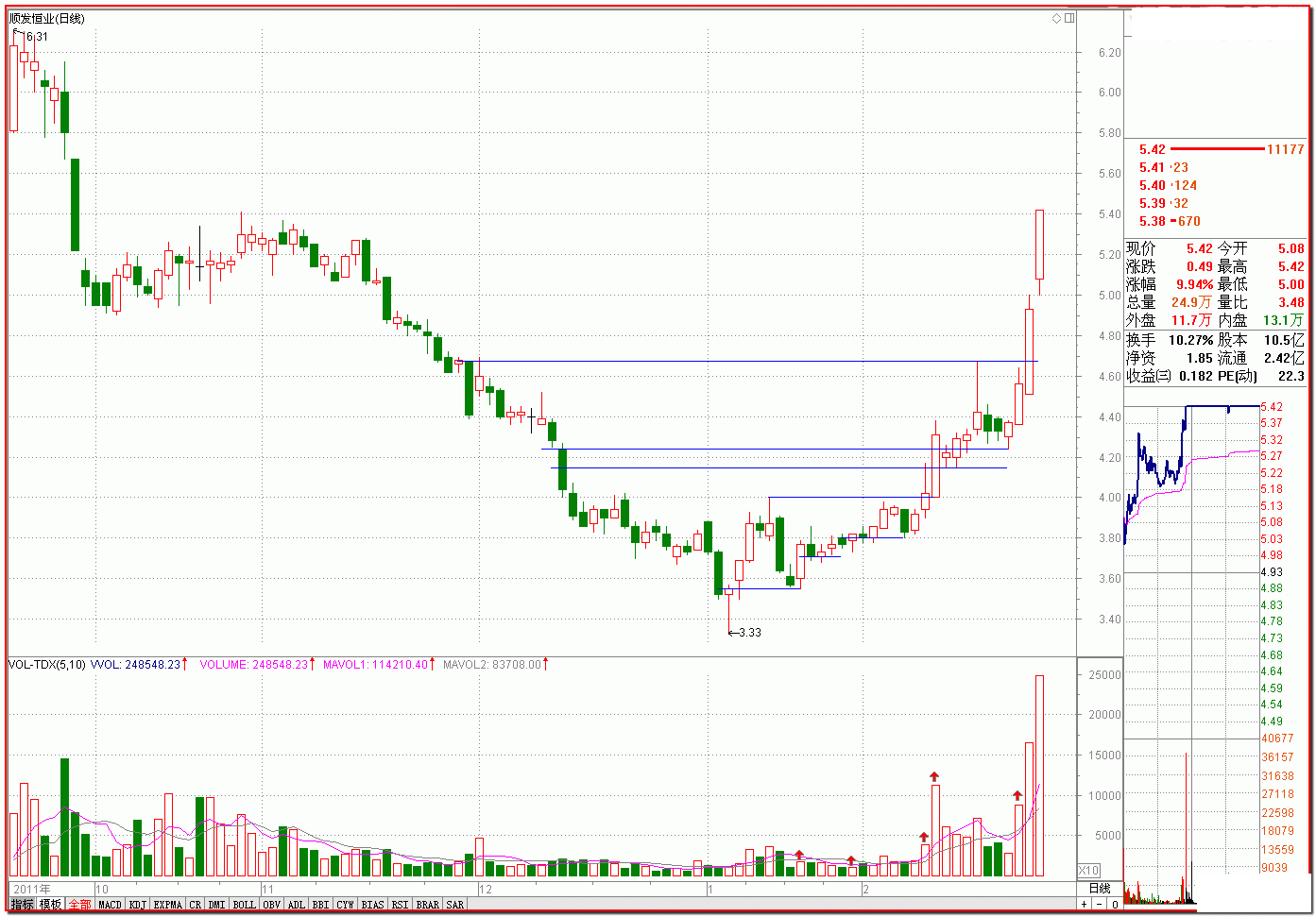Click the 涨幅 value 9.94%
1316x917 pixels.
tap(1194, 284)
